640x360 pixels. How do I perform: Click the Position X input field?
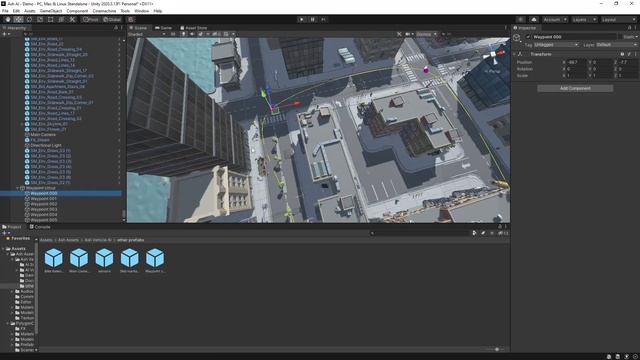pos(577,62)
